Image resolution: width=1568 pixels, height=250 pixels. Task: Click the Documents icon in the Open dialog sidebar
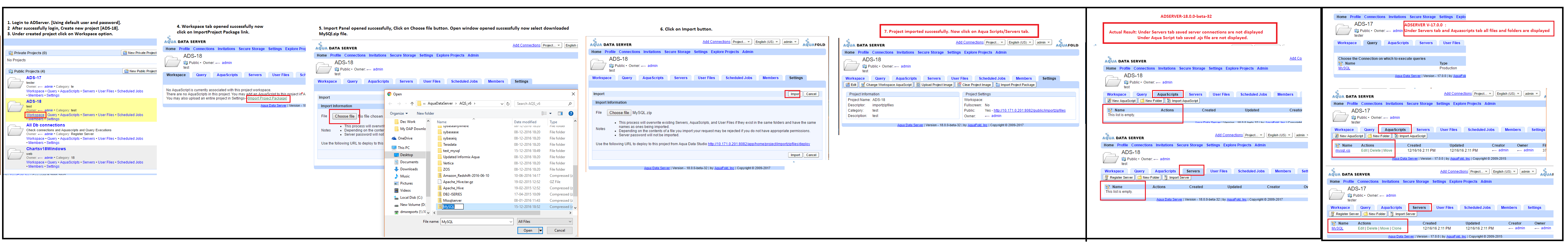[396, 162]
